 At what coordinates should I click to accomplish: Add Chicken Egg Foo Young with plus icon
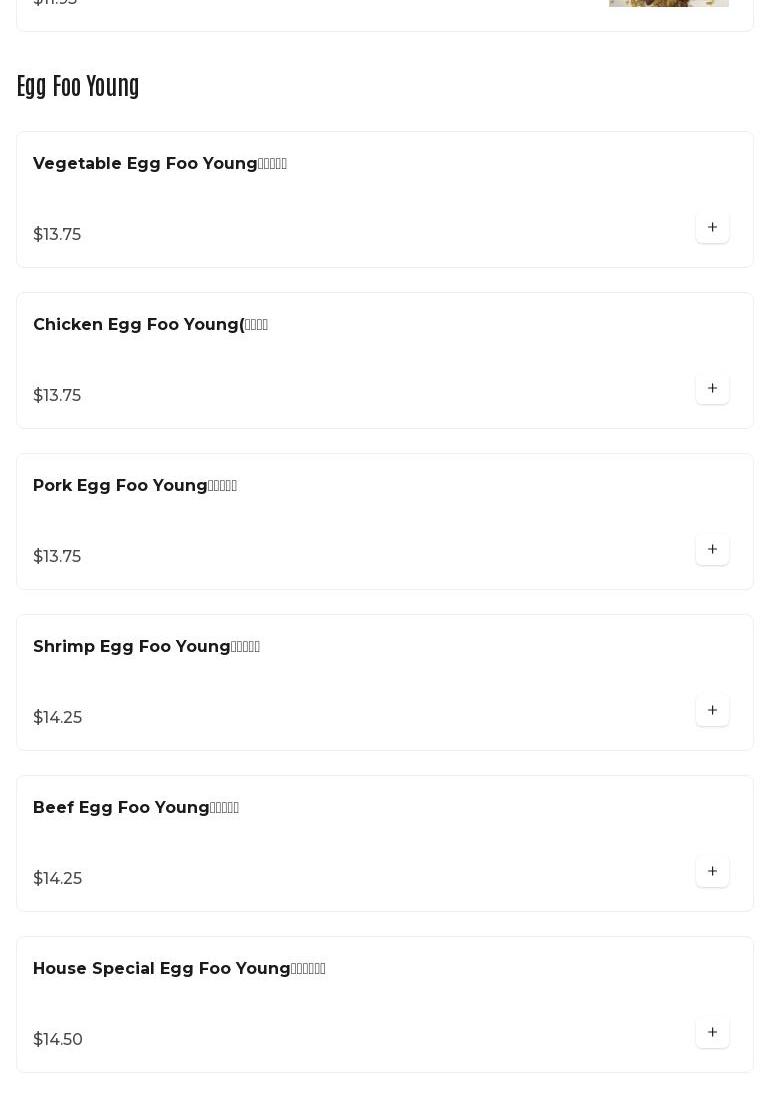[x=712, y=389]
